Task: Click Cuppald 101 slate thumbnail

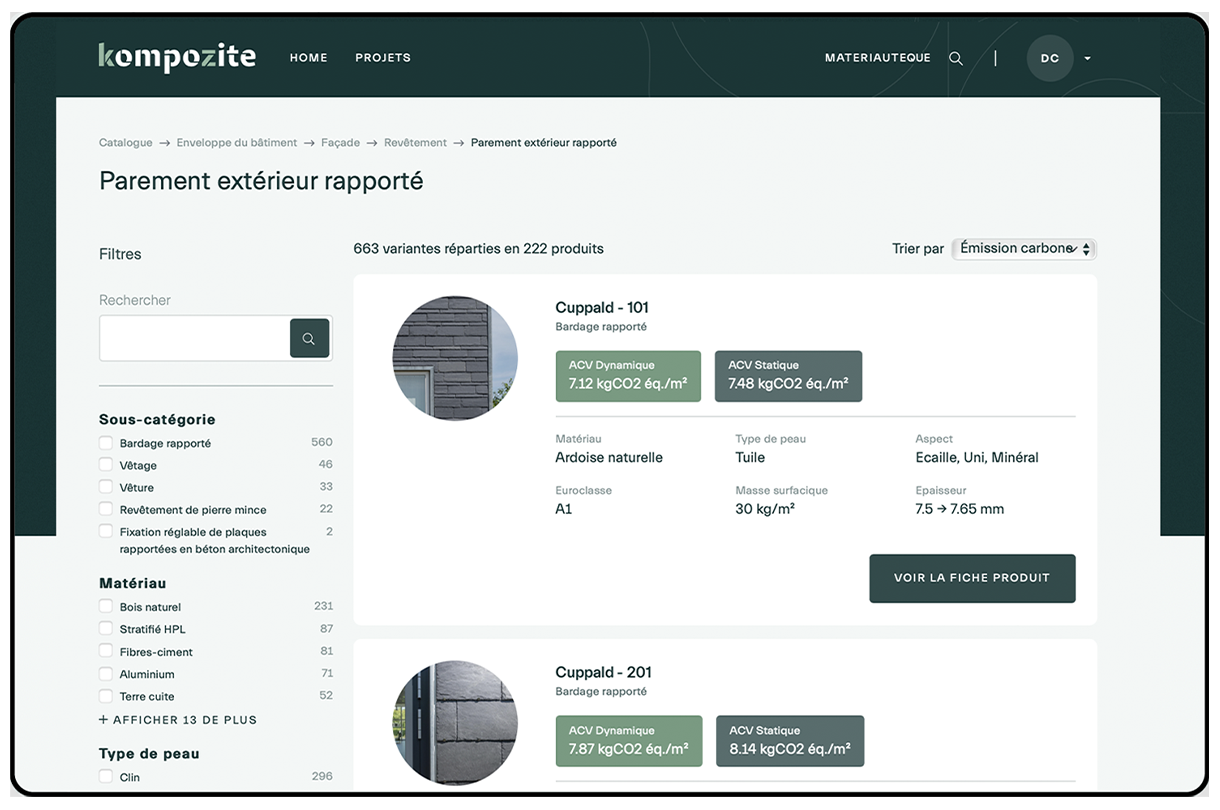Action: pyautogui.click(x=455, y=357)
